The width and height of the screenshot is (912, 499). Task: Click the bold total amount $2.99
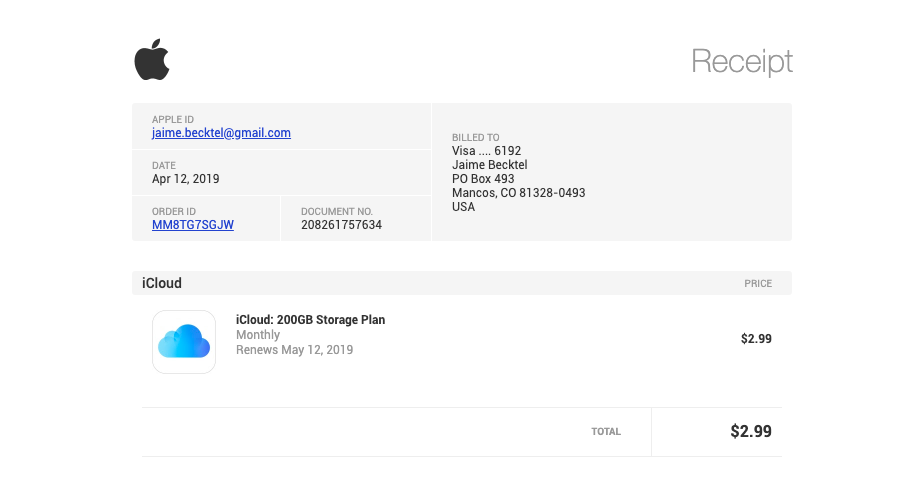click(751, 432)
